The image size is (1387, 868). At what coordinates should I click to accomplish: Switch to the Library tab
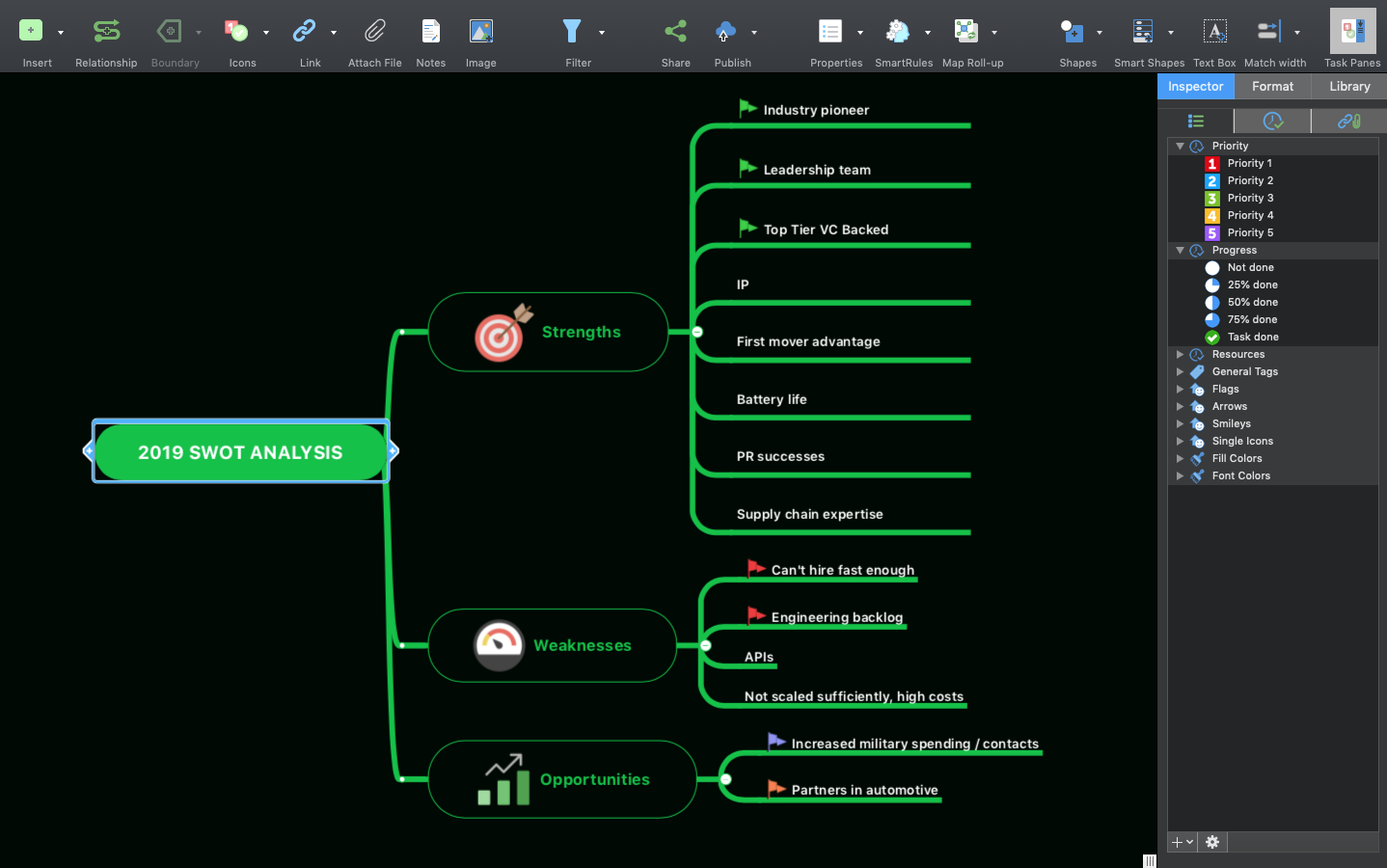tap(1348, 86)
